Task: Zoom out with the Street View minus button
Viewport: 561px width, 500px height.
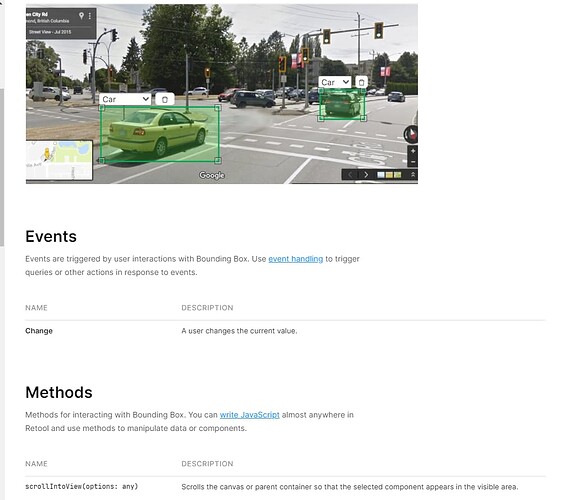Action: [413, 162]
